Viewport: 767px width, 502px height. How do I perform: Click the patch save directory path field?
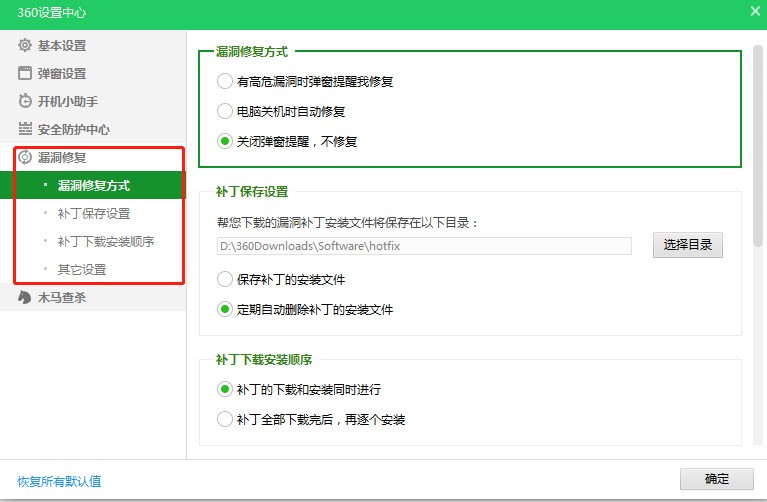click(424, 245)
